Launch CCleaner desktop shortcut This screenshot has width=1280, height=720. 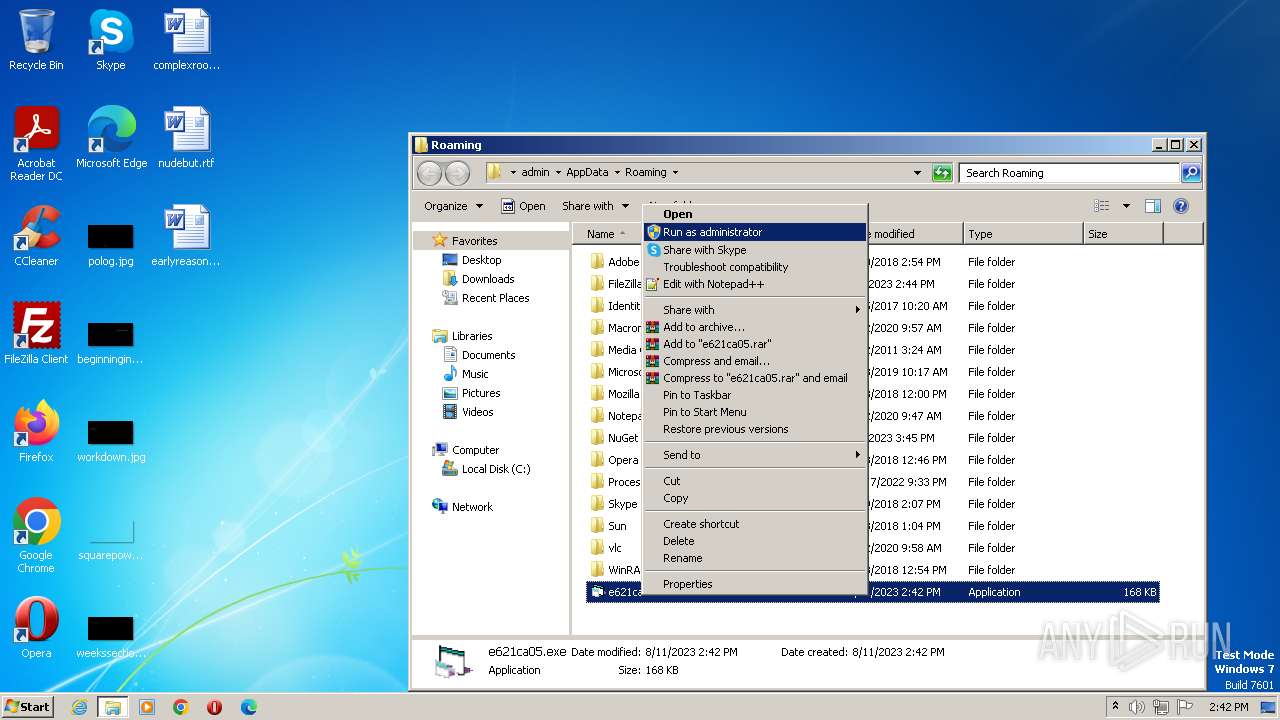pos(36,236)
